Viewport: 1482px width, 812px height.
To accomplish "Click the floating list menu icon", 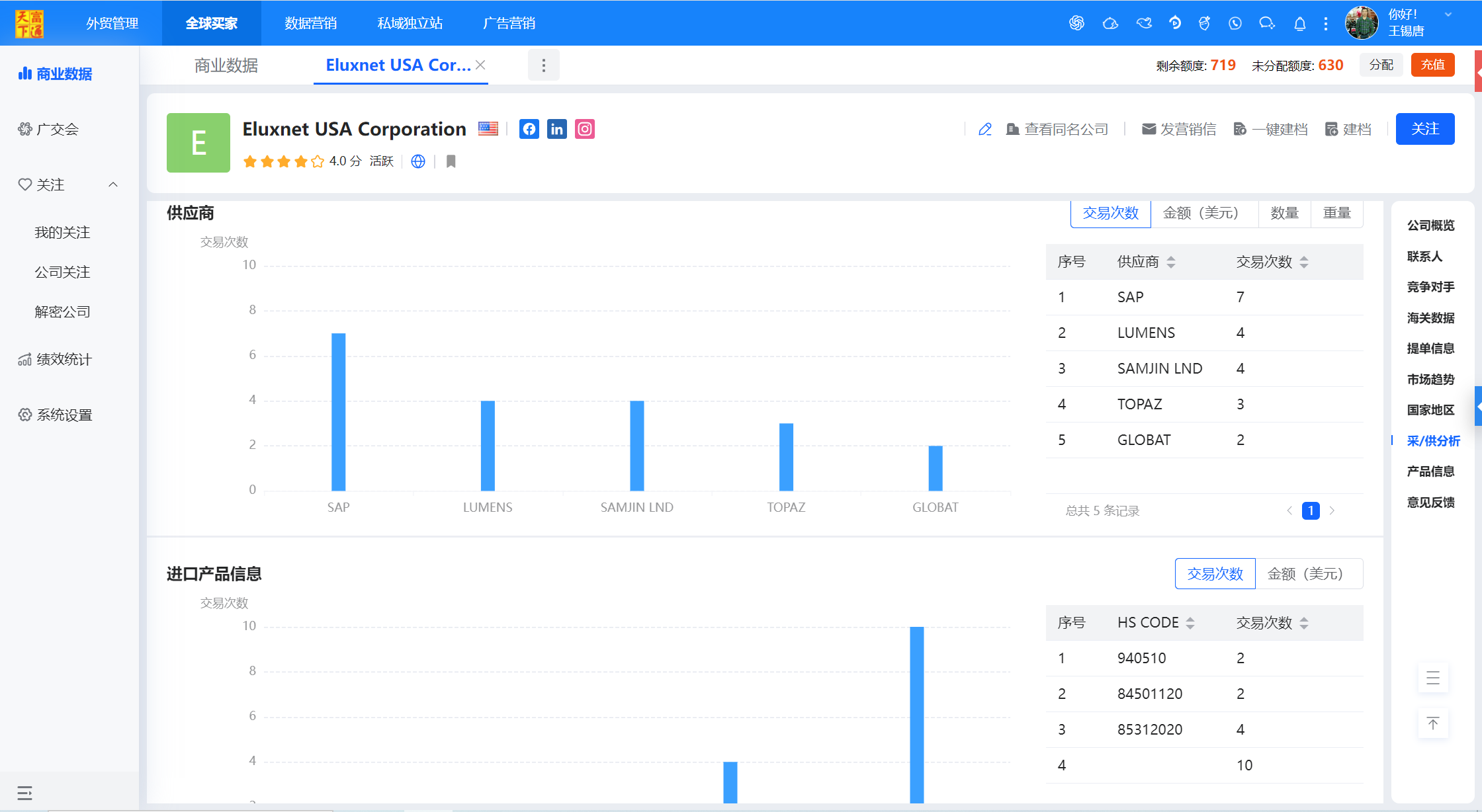I will pyautogui.click(x=1433, y=678).
